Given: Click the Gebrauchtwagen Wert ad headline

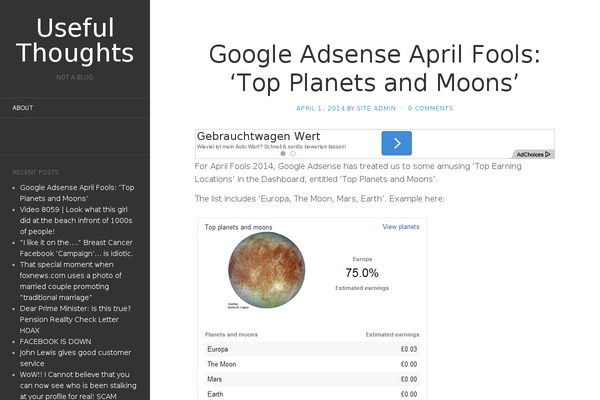Looking at the screenshot, I should pyautogui.click(x=257, y=135).
